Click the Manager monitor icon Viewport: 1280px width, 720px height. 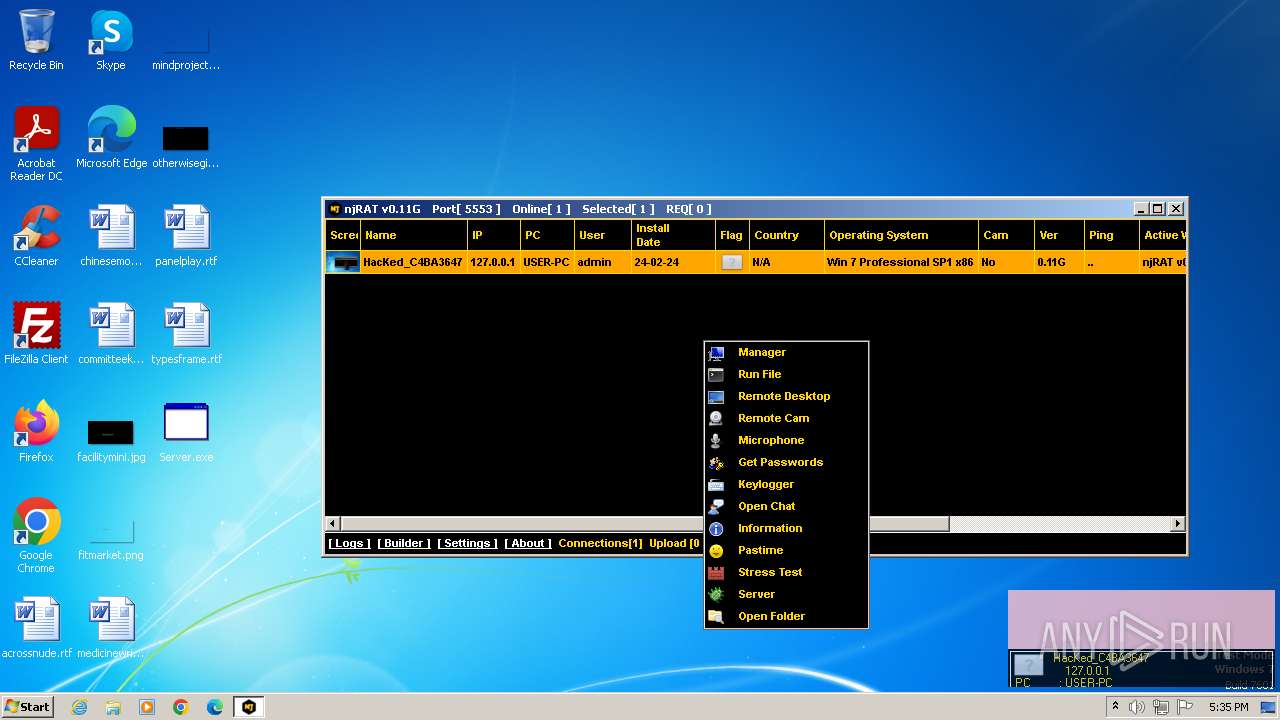click(716, 353)
